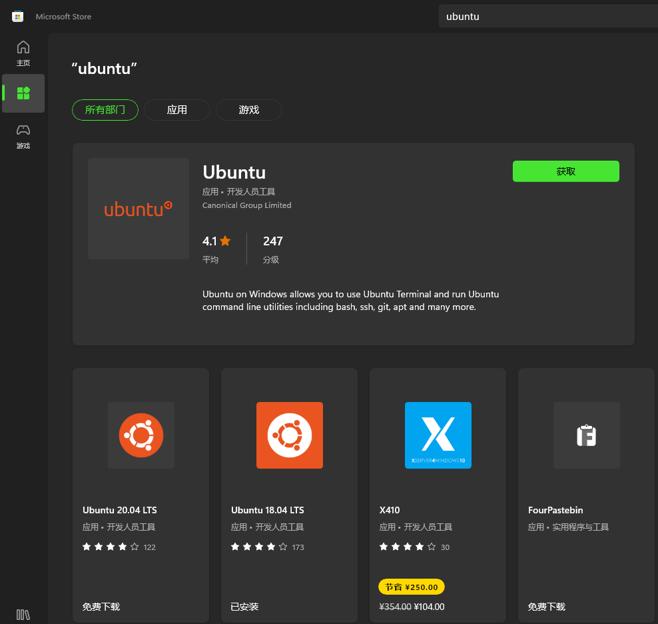Select the 所有部门 filter tab
This screenshot has height=624, width=658.
tap(105, 110)
